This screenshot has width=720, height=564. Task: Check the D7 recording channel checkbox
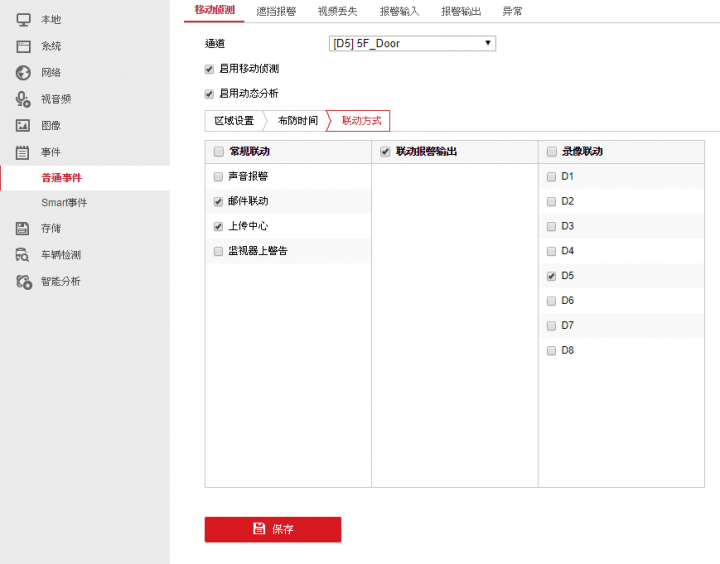551,326
